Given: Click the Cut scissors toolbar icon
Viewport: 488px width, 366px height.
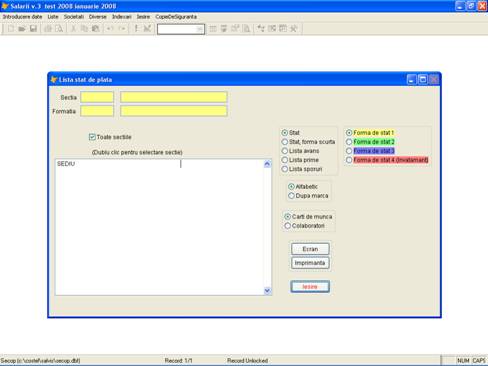Looking at the screenshot, I should (73, 29).
